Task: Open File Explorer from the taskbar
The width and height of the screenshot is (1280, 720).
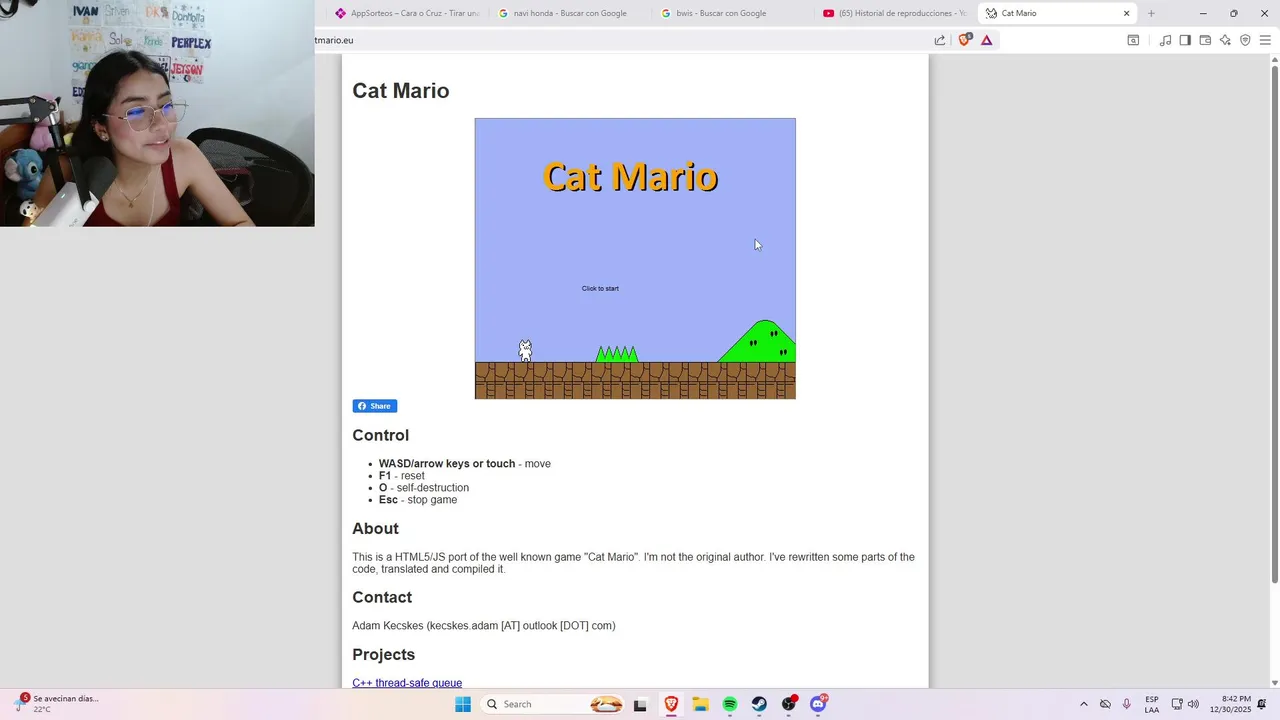Action: (700, 704)
